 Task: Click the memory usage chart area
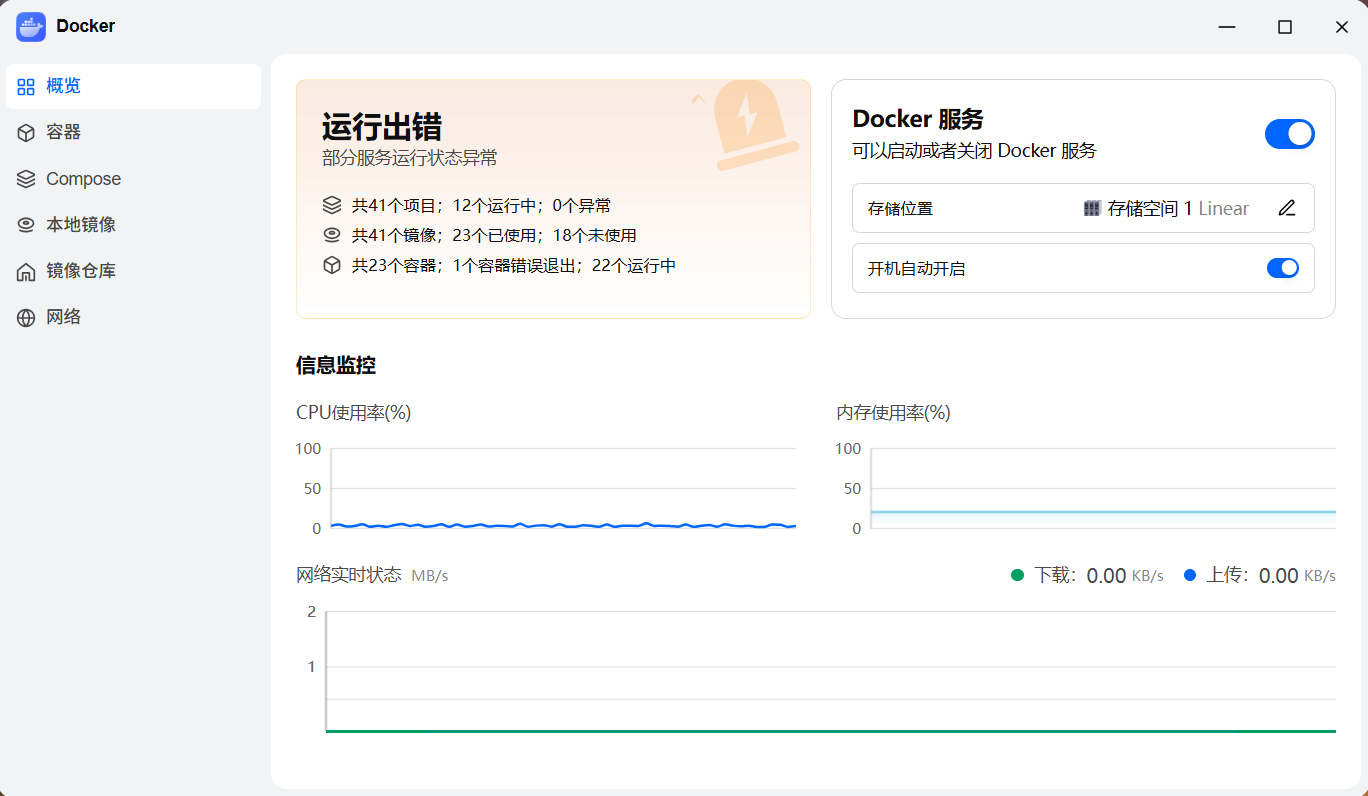[1104, 488]
